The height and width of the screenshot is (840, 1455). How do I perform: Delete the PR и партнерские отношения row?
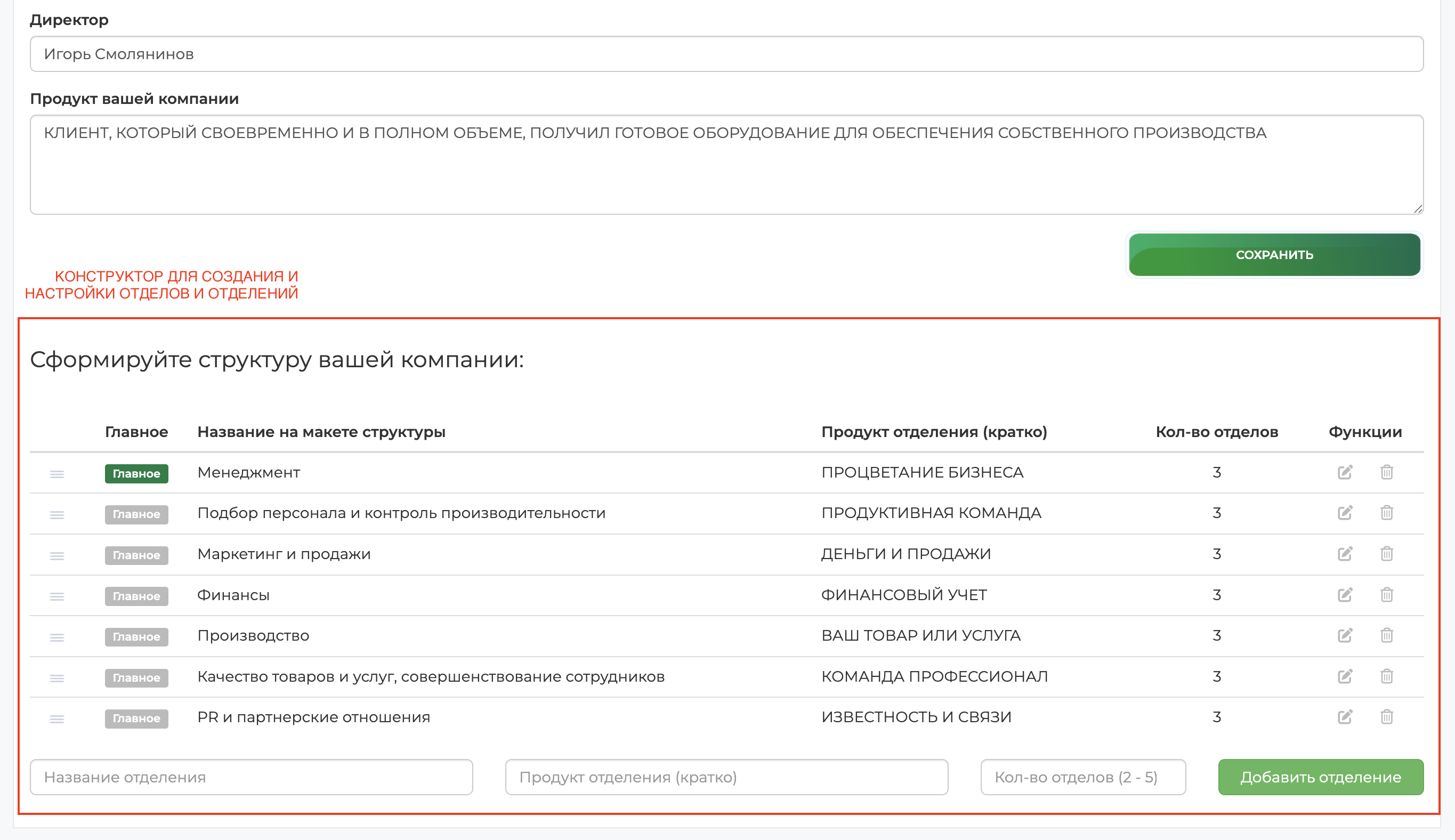pos(1387,717)
